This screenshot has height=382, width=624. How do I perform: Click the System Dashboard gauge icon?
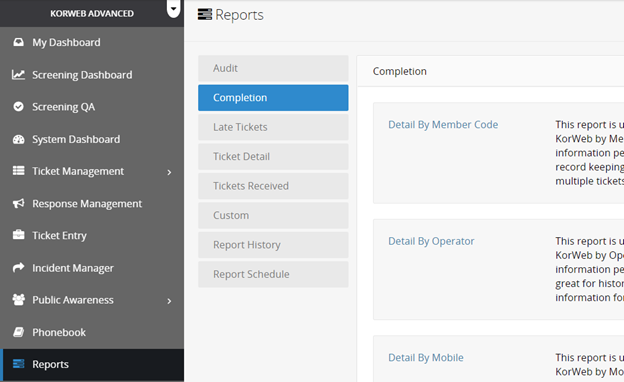(18, 139)
